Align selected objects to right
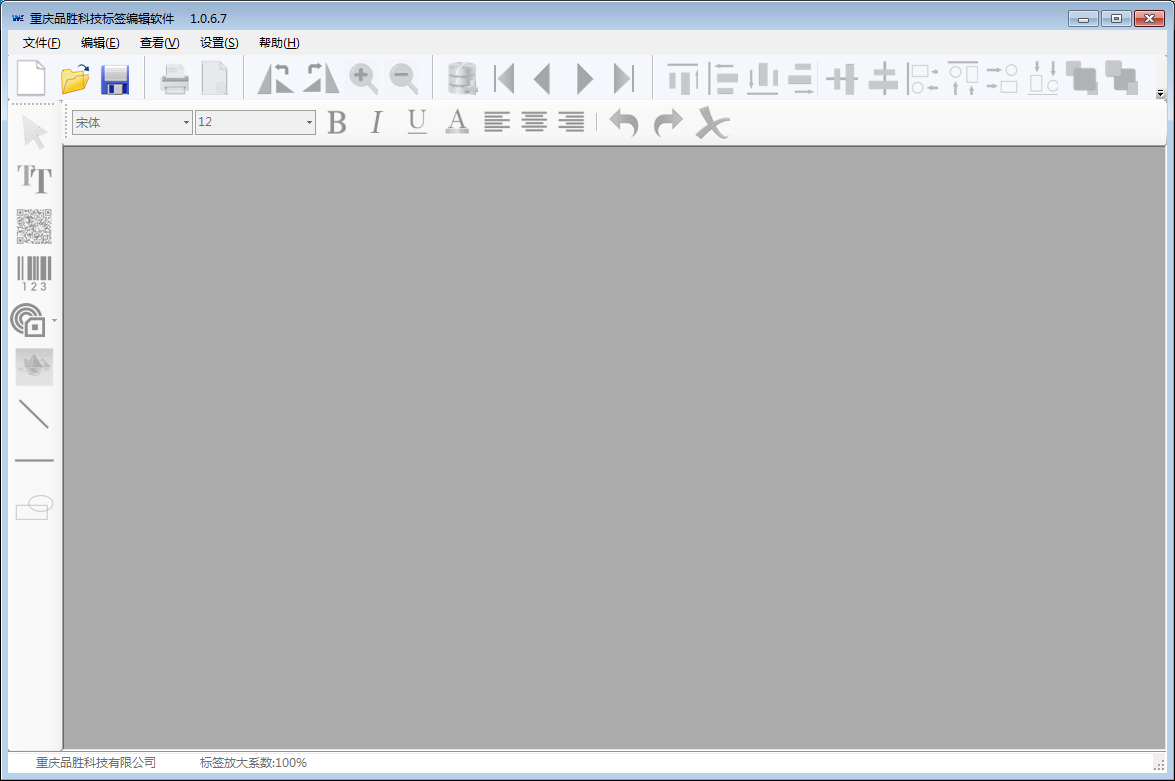The width and height of the screenshot is (1175, 781). (801, 79)
